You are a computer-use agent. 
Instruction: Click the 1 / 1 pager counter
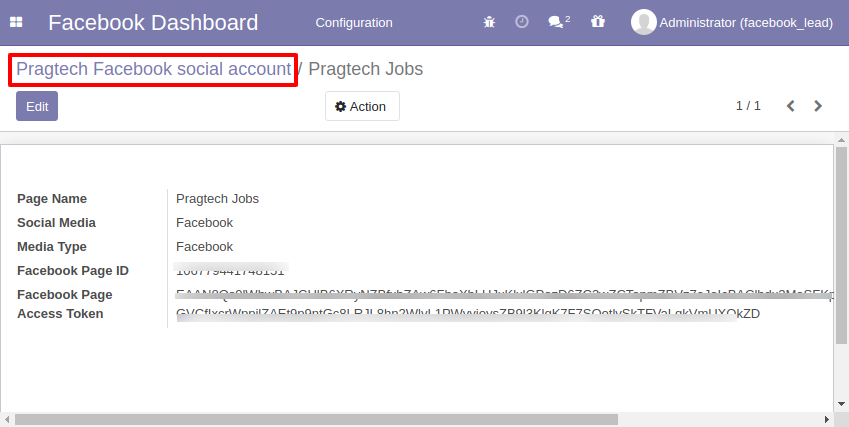(748, 106)
